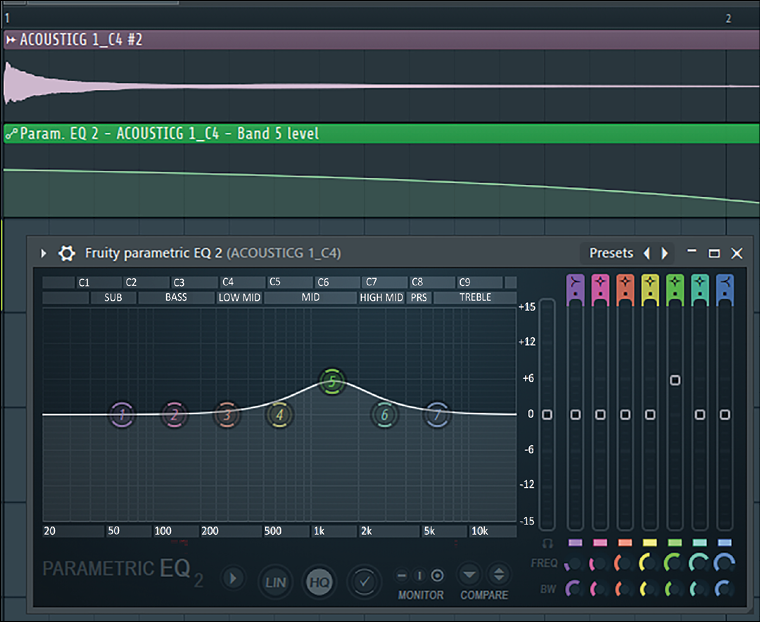The width and height of the screenshot is (760, 622).
Task: Select the Band 5 level automation clip title
Action: (170, 133)
